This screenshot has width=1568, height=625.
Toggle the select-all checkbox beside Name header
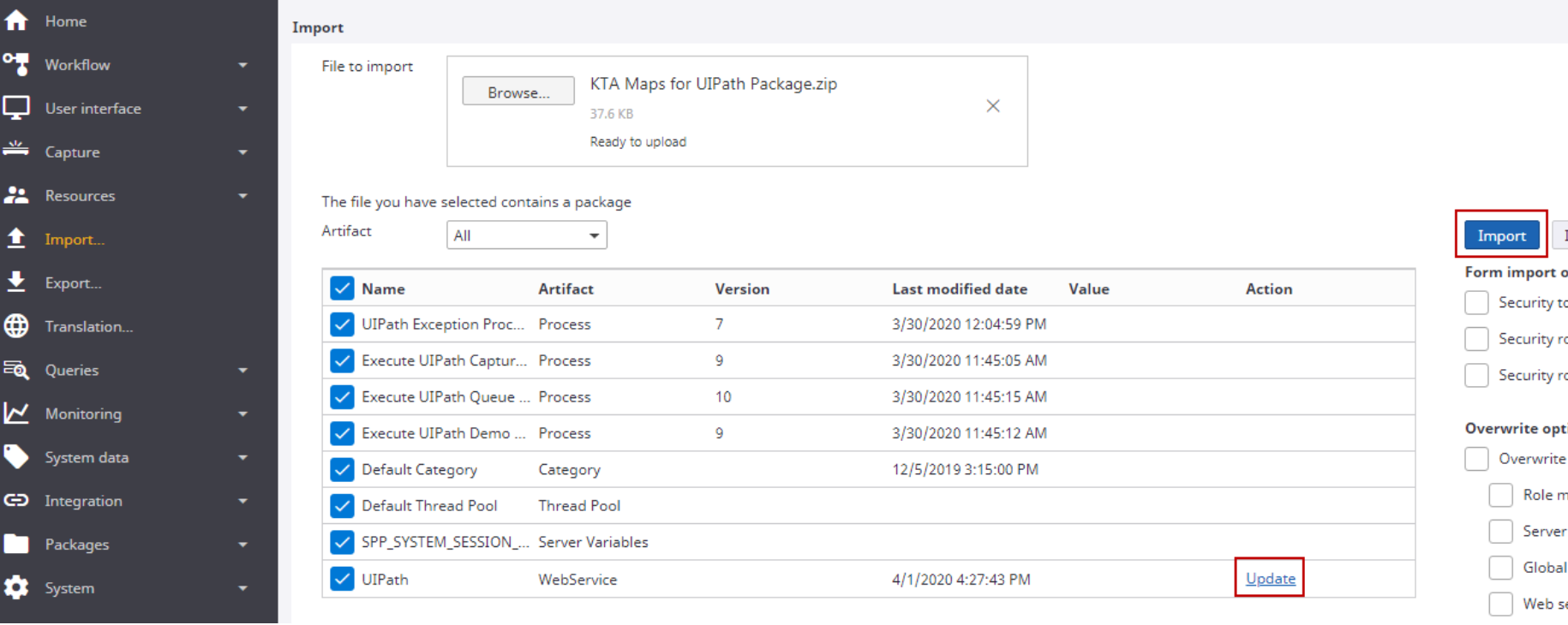pos(342,289)
